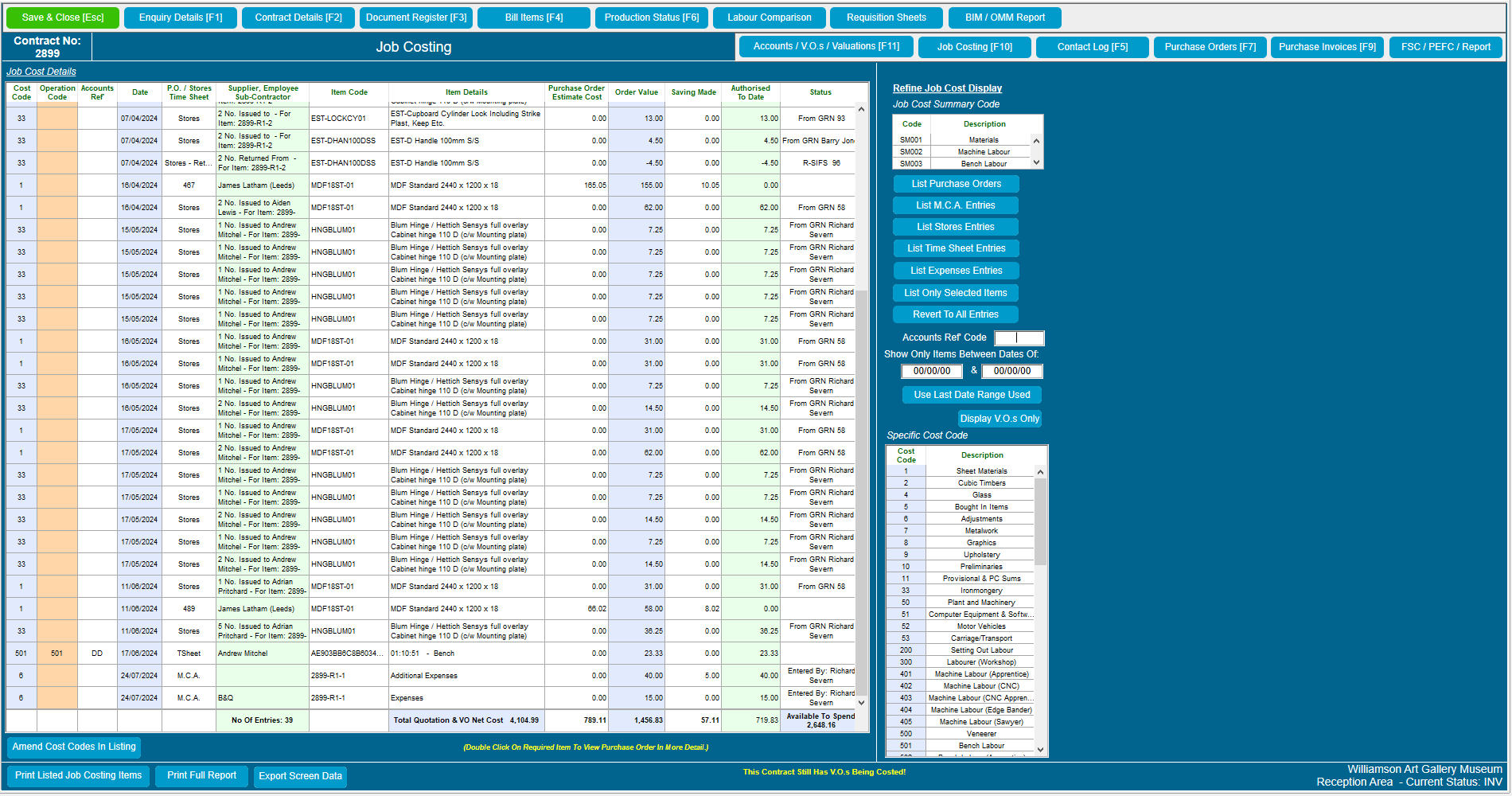Open the Labour Comparison screen
Viewport: 1512px width, 796px height.
[769, 17]
